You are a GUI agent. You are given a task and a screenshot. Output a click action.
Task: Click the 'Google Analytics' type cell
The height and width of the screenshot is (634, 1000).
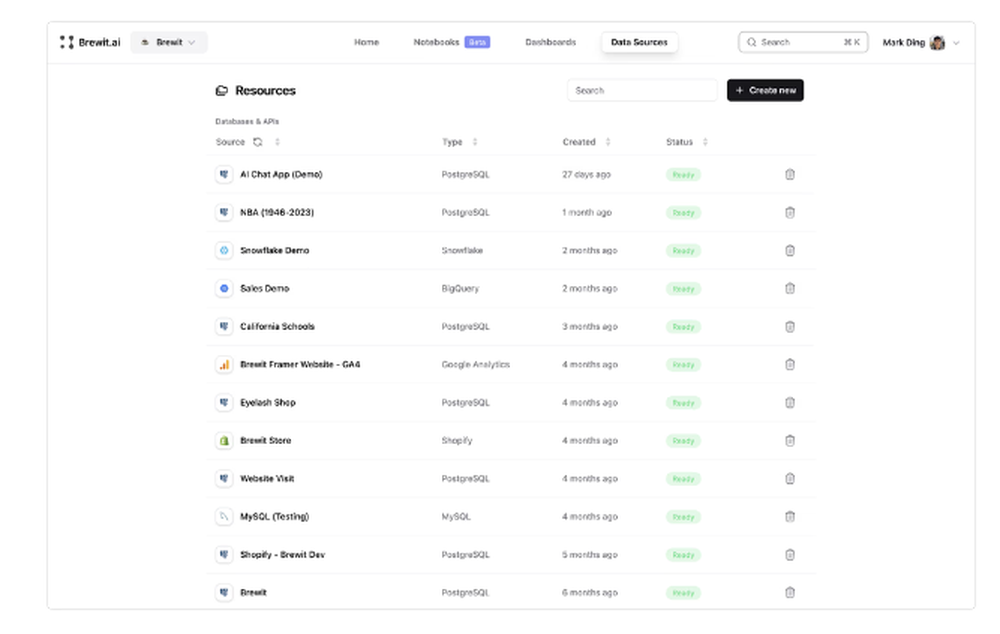476,364
